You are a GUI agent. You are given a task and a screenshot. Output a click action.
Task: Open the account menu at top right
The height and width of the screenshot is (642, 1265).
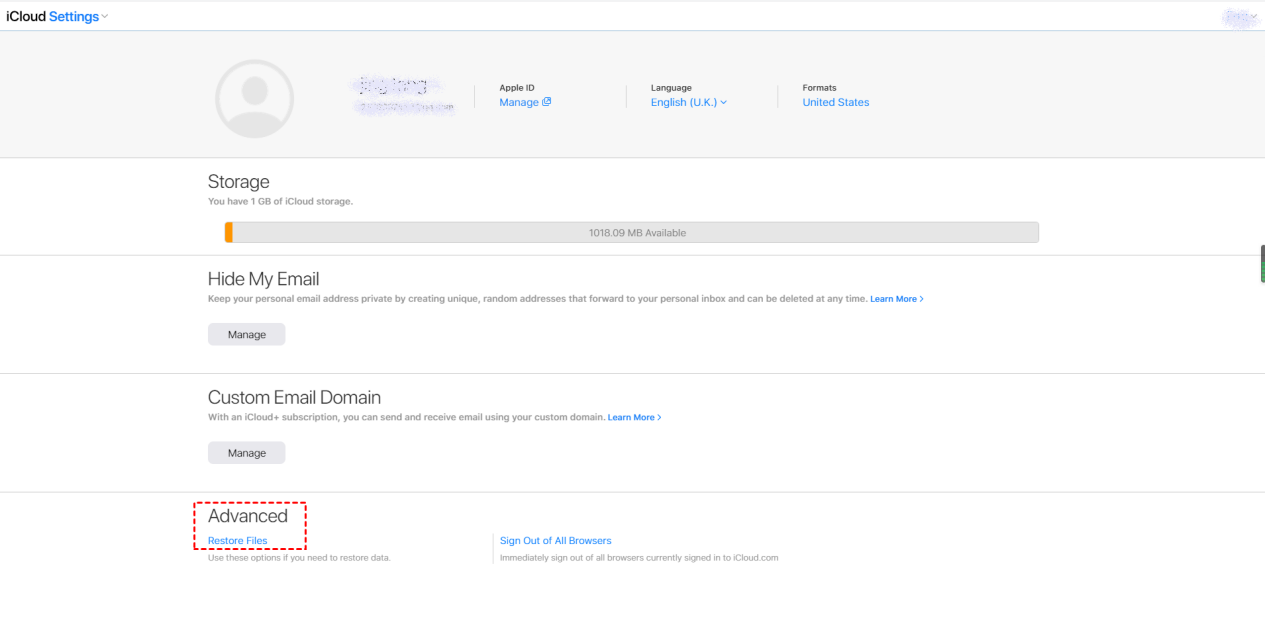tap(1240, 17)
